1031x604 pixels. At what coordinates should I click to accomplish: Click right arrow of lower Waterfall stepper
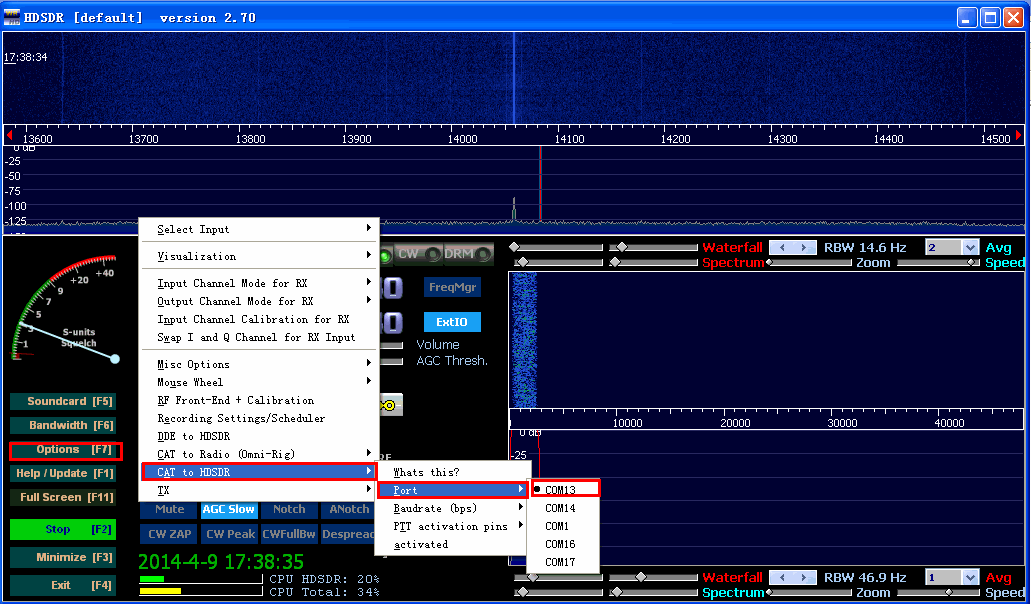804,577
